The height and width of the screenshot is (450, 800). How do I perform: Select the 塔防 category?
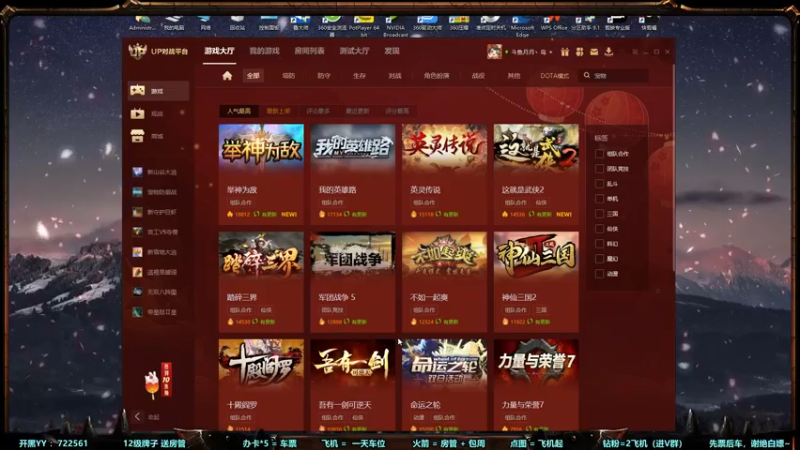pyautogui.click(x=289, y=76)
